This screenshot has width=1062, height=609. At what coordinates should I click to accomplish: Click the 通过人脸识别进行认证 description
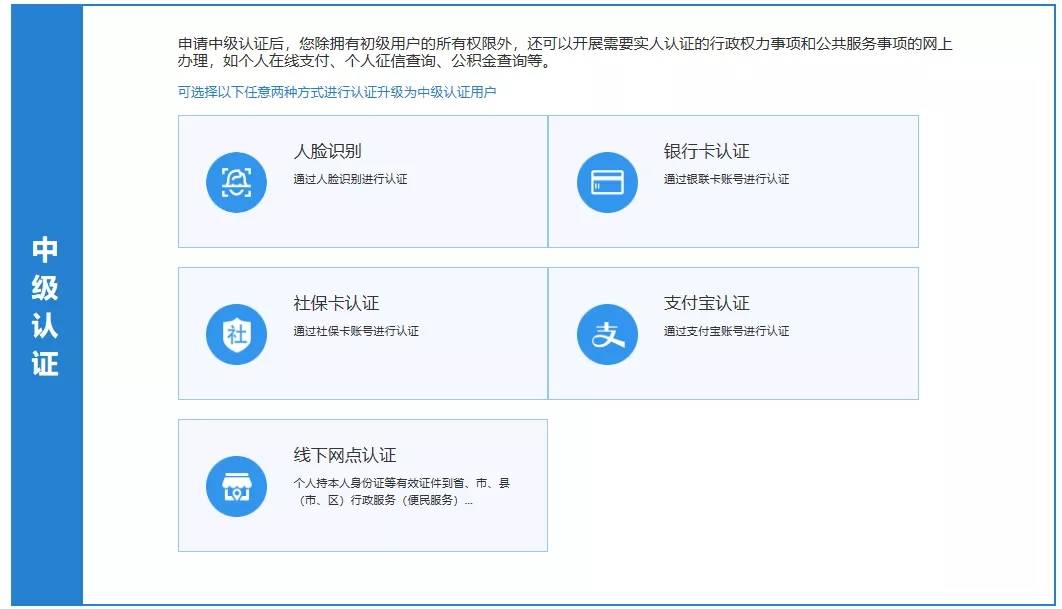point(350,180)
